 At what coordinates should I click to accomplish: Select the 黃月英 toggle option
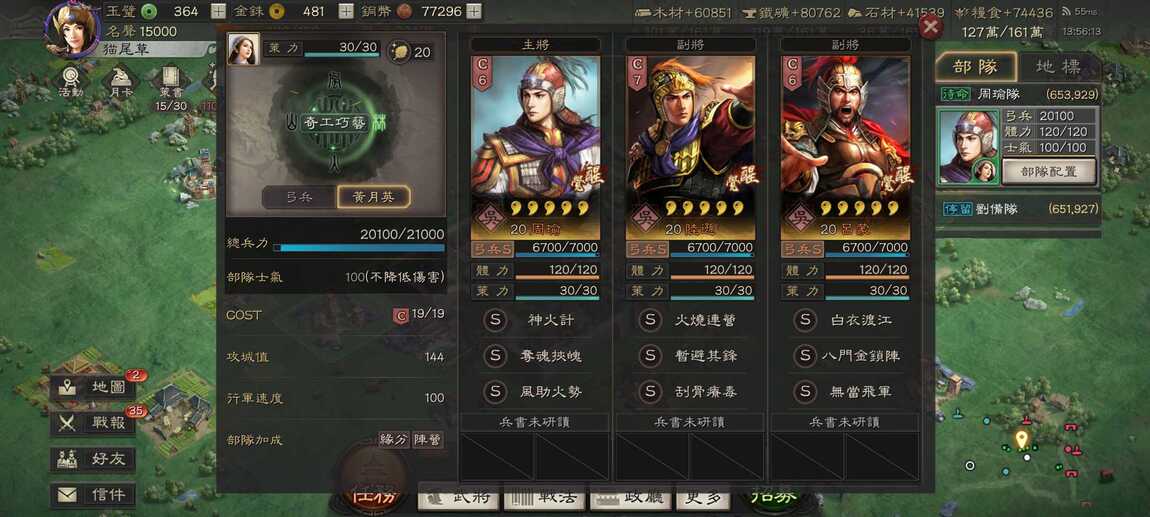click(373, 197)
